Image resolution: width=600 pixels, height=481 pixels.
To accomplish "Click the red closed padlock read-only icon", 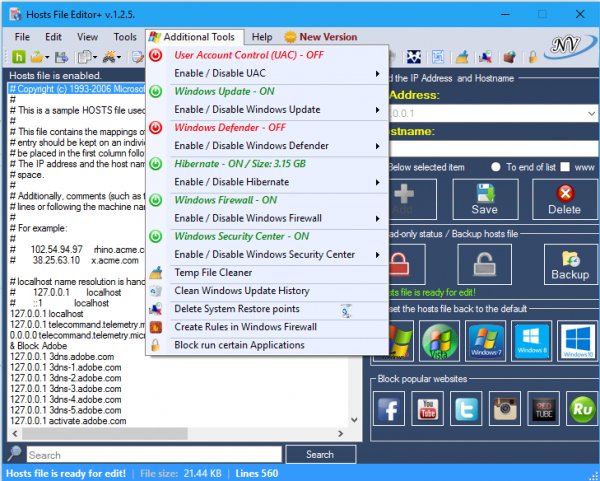I will click(400, 264).
